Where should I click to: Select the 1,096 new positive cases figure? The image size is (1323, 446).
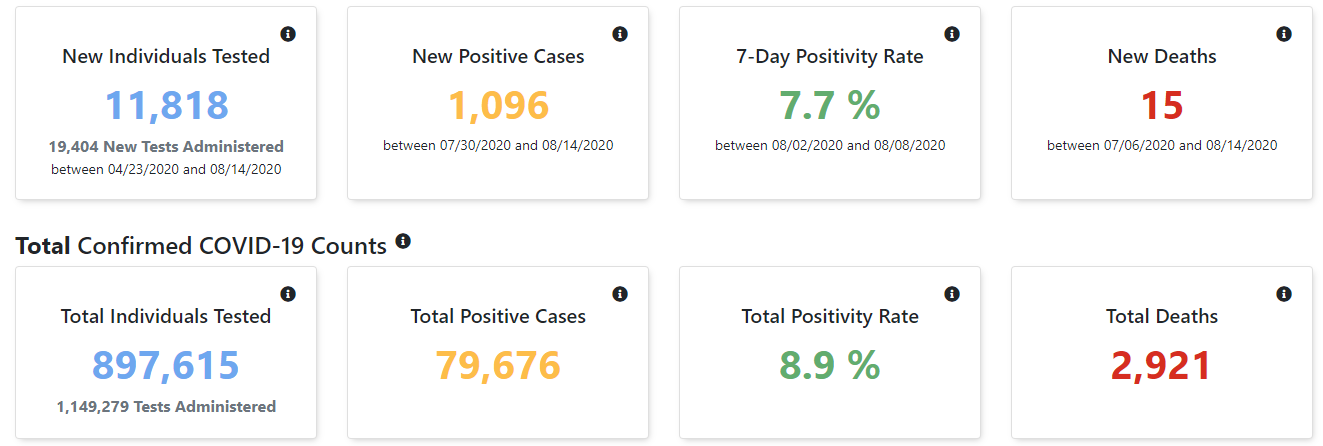coord(498,106)
